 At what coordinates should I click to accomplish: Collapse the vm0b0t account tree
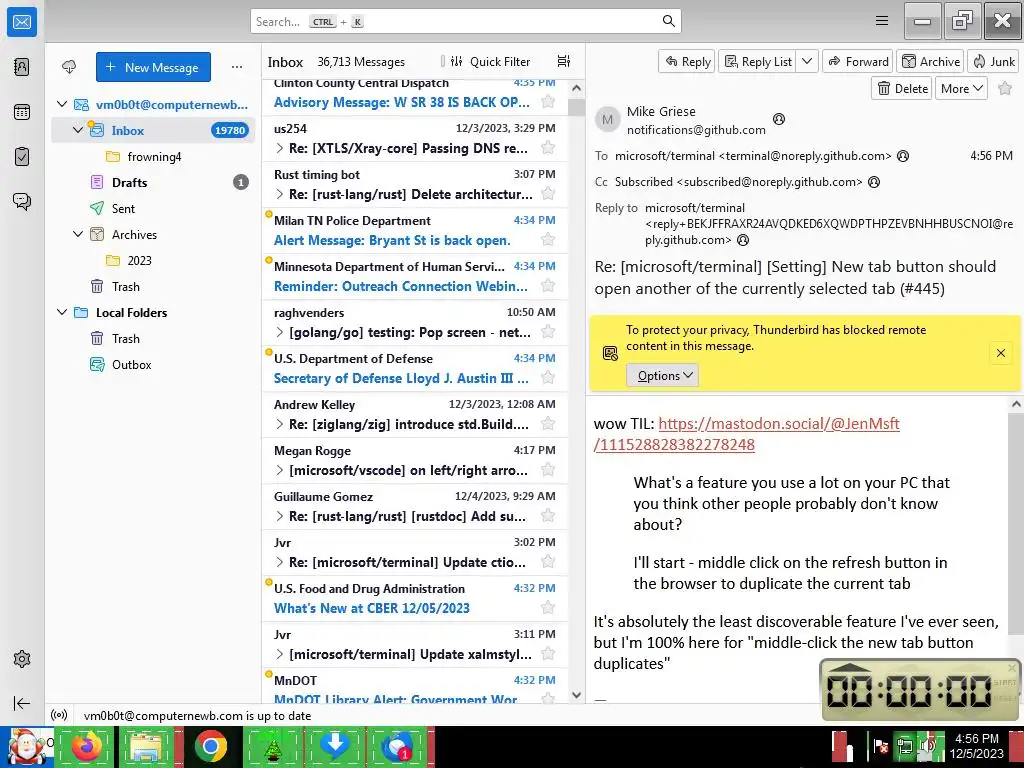62,104
